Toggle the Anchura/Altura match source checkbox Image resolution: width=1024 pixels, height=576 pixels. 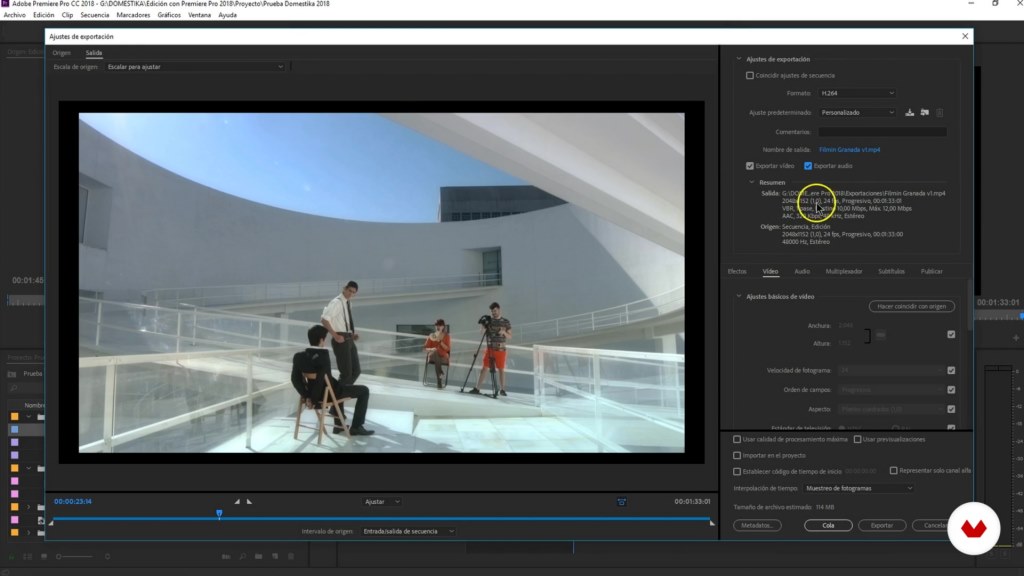tap(951, 334)
